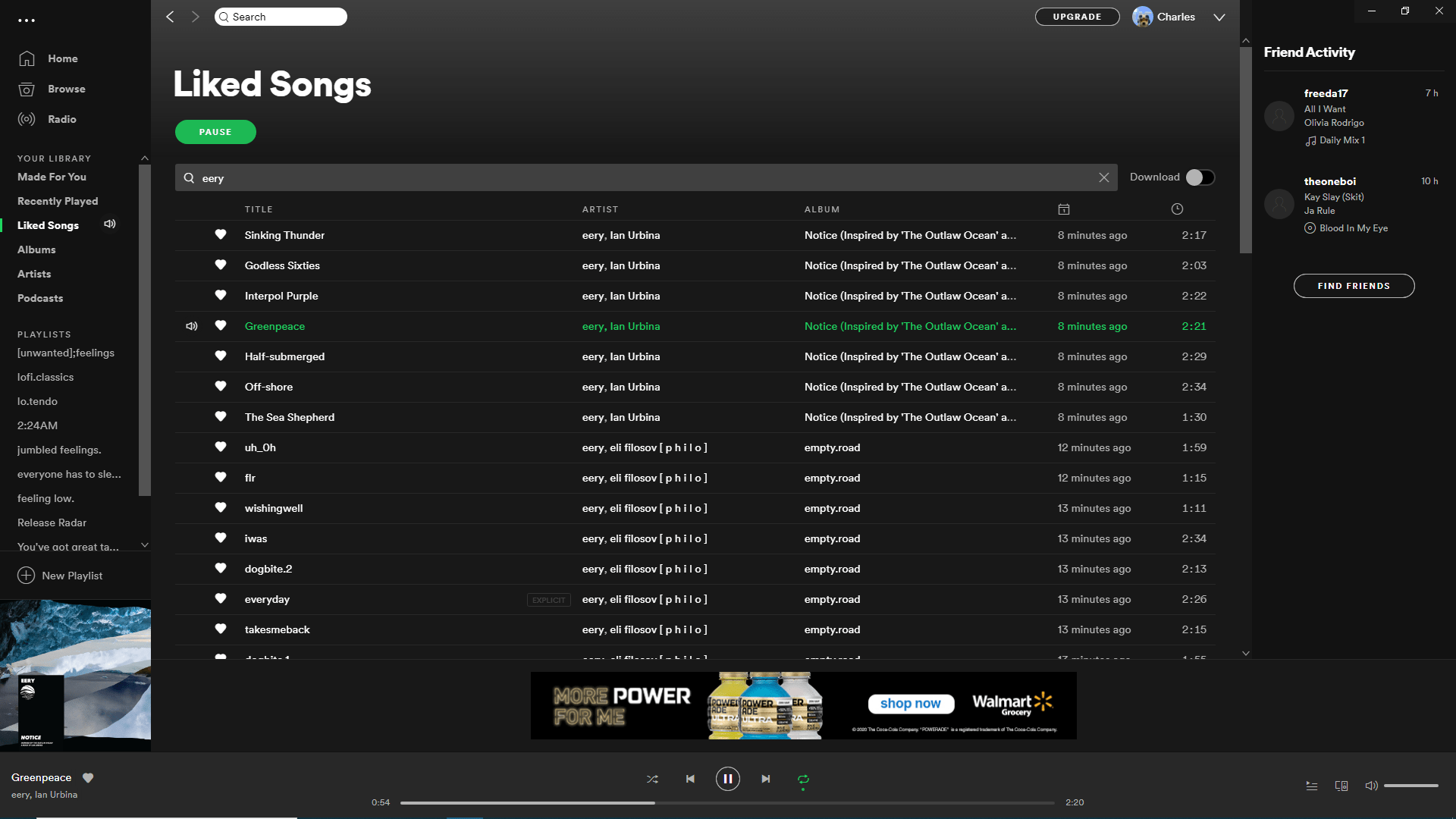1456x819 pixels.
Task: Click the plus icon for New Playlist
Action: click(27, 576)
